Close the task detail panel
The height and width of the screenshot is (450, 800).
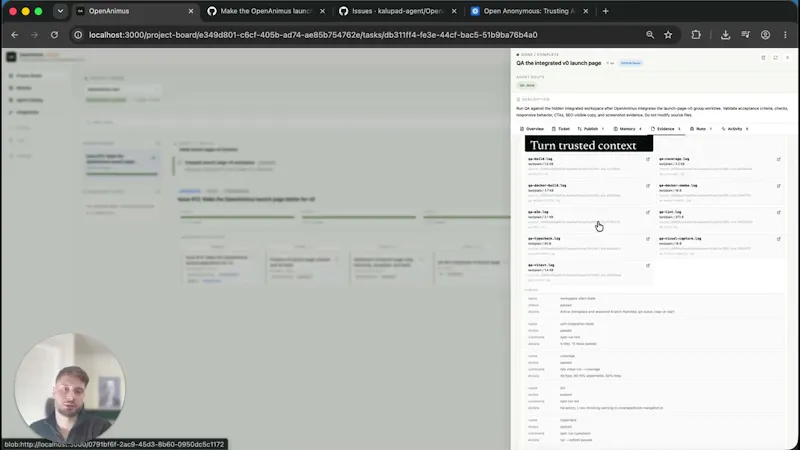tap(788, 58)
